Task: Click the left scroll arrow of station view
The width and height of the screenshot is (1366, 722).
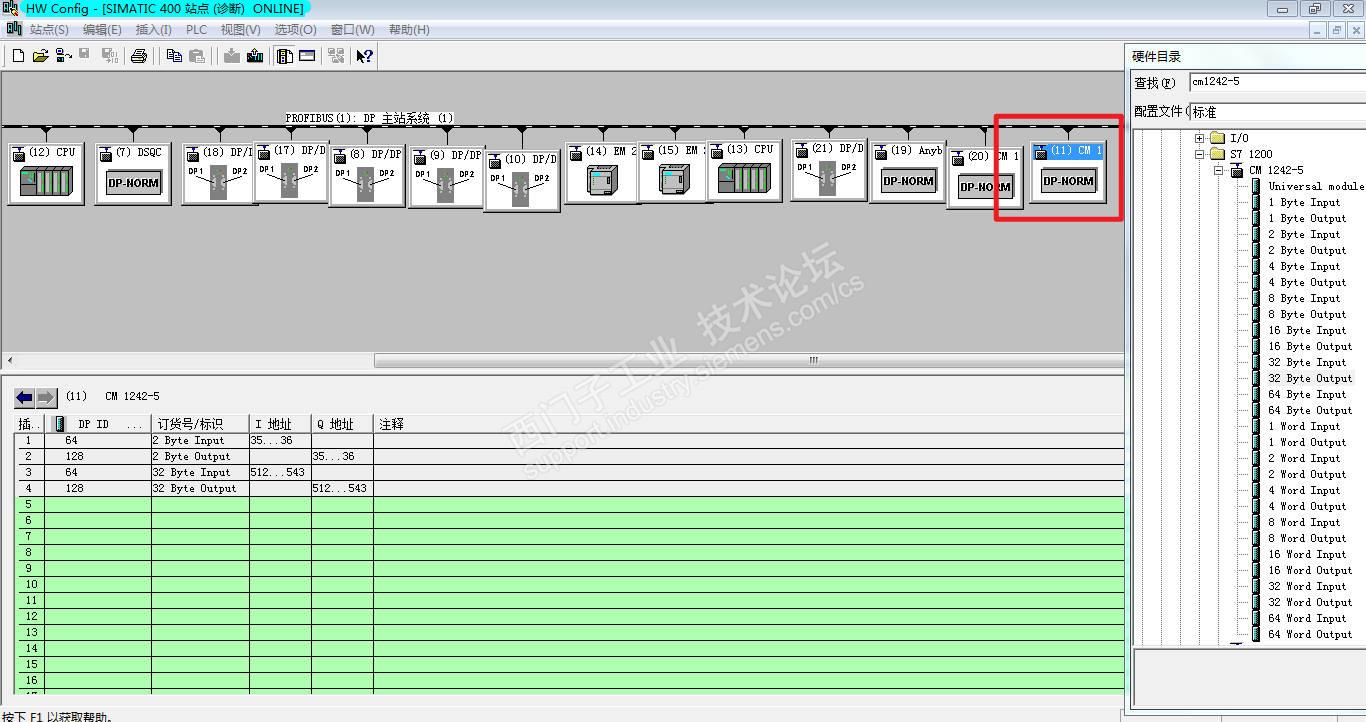Action: coord(10,360)
